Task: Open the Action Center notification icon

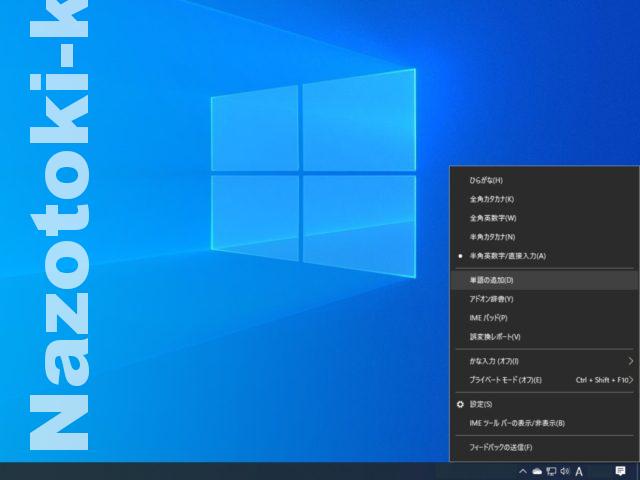Action: (x=620, y=471)
